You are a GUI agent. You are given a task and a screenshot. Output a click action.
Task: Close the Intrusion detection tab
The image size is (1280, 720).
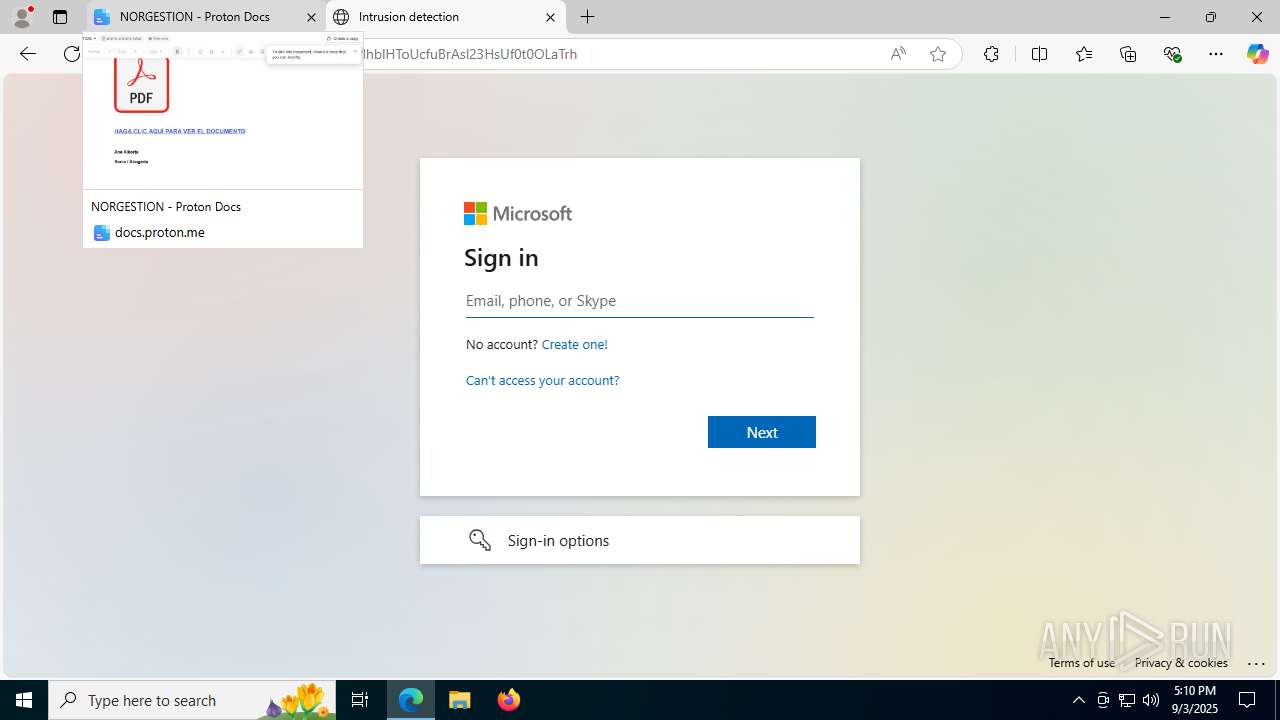(550, 17)
